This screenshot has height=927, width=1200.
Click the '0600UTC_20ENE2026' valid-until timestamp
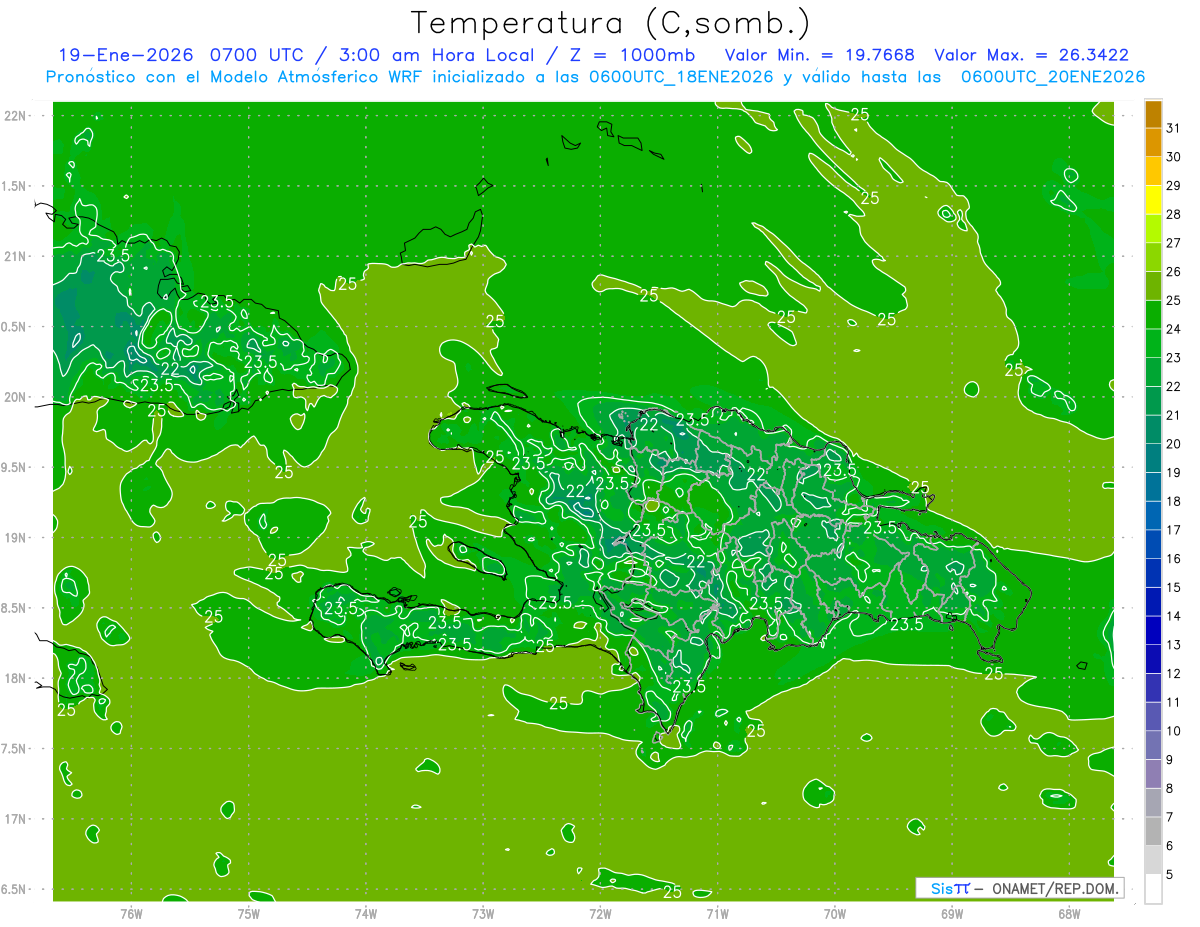[x=1052, y=77]
